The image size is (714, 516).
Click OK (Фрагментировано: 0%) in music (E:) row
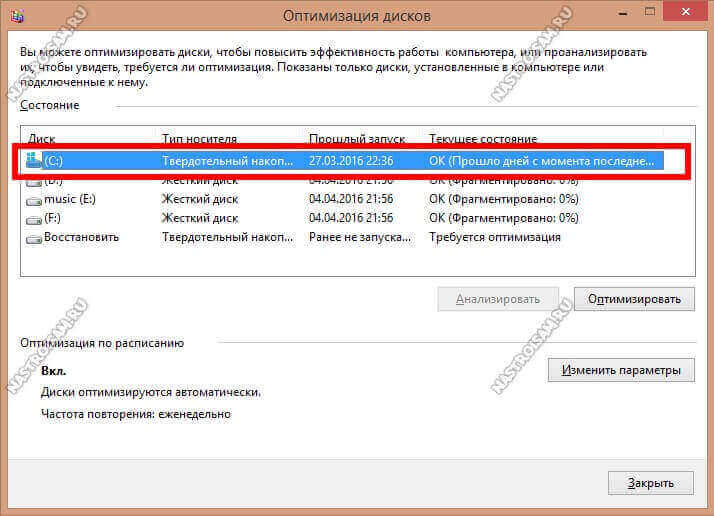click(x=504, y=199)
